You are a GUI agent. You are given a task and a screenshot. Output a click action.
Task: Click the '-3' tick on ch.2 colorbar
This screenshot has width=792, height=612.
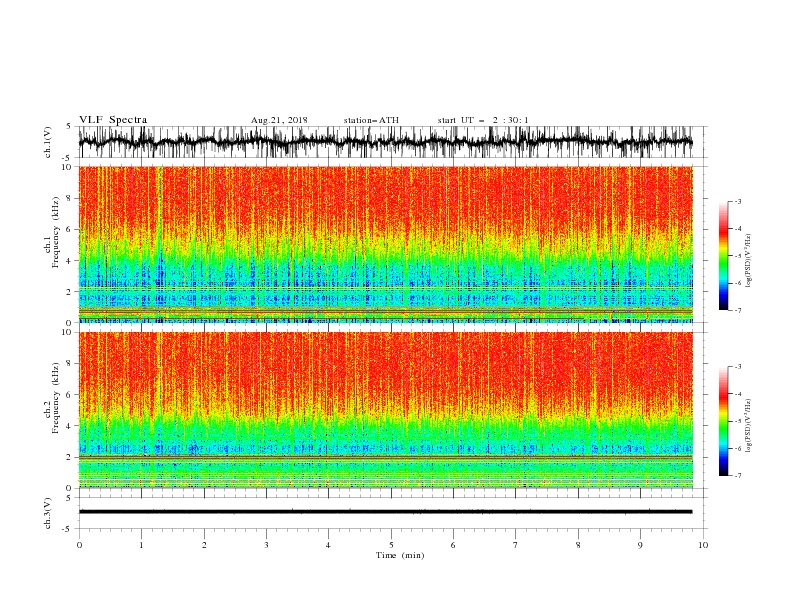pos(737,367)
